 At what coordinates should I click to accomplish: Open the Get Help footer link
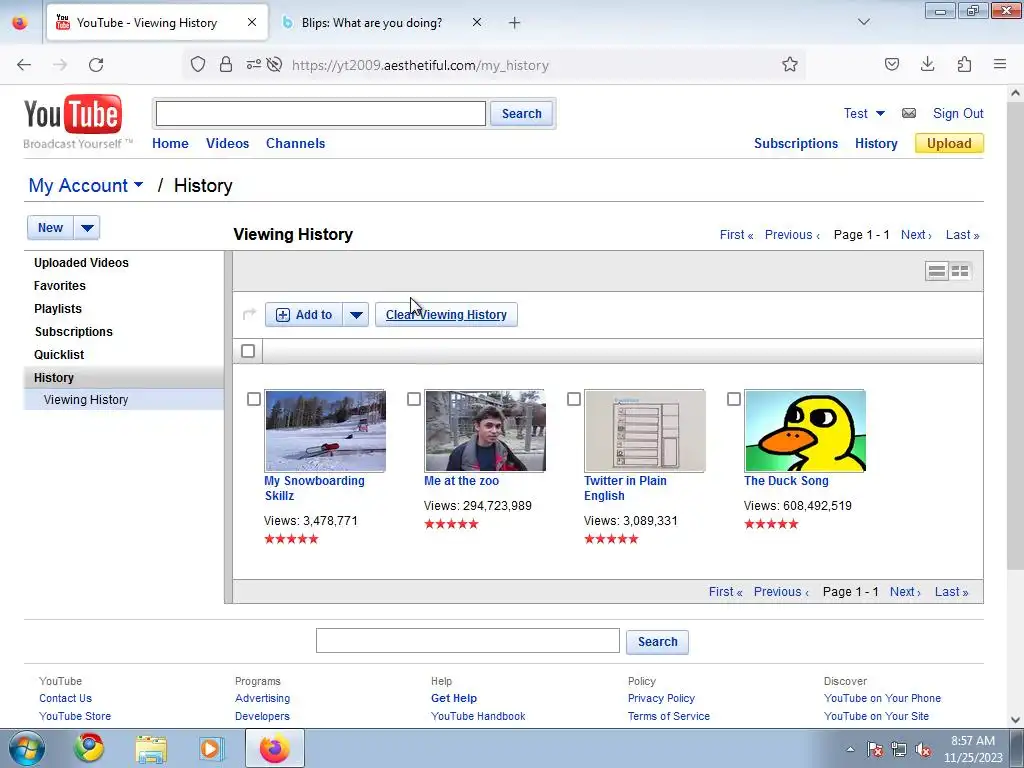[453, 698]
